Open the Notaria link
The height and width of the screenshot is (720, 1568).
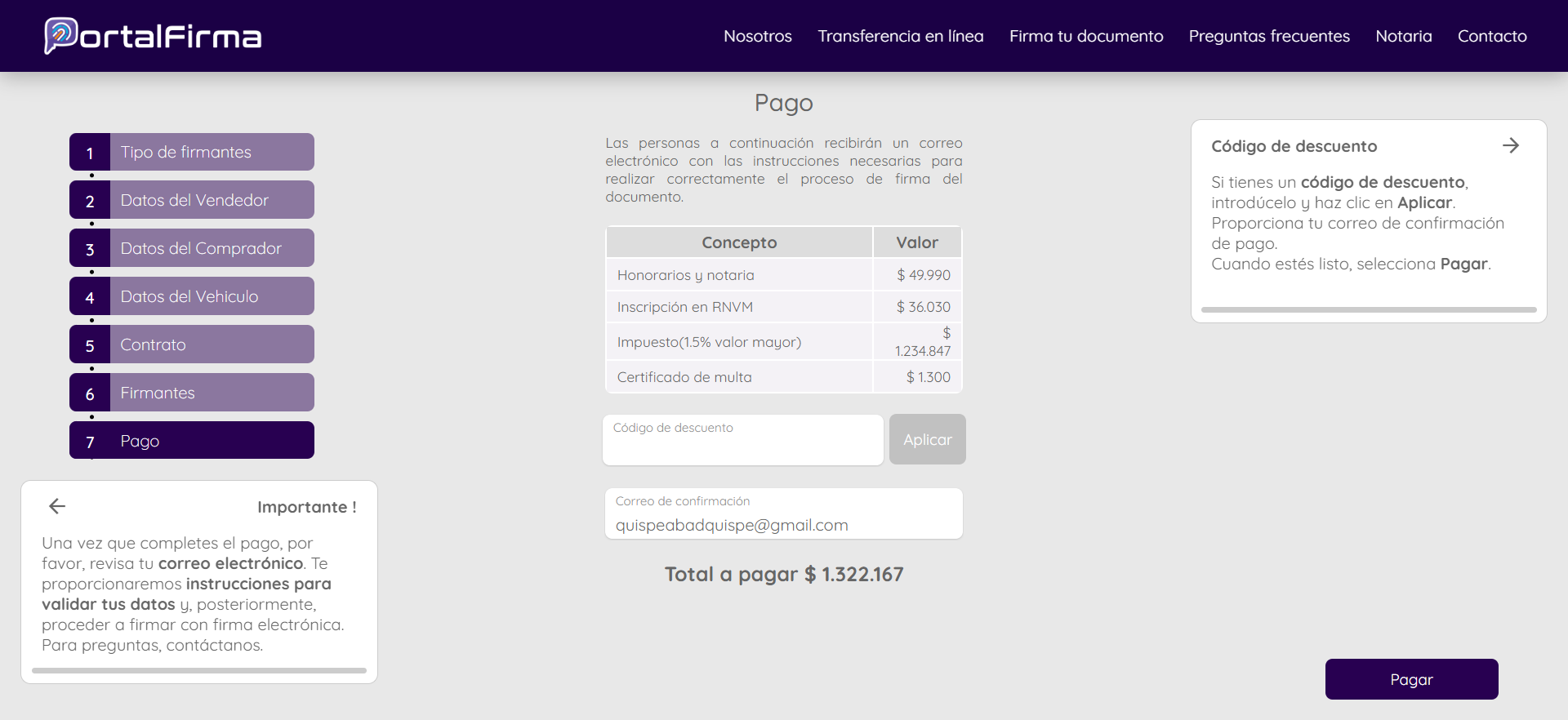tap(1403, 36)
